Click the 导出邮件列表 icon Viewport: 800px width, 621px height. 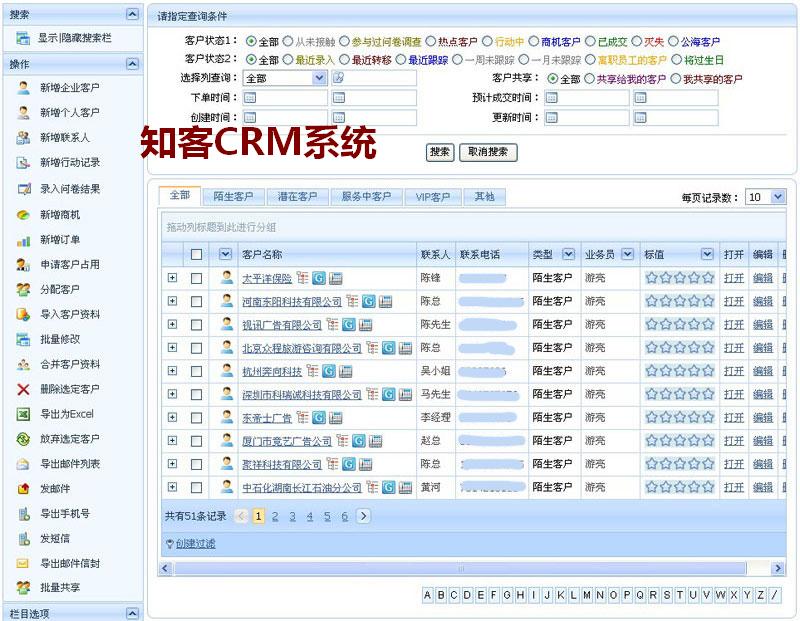tap(23, 464)
